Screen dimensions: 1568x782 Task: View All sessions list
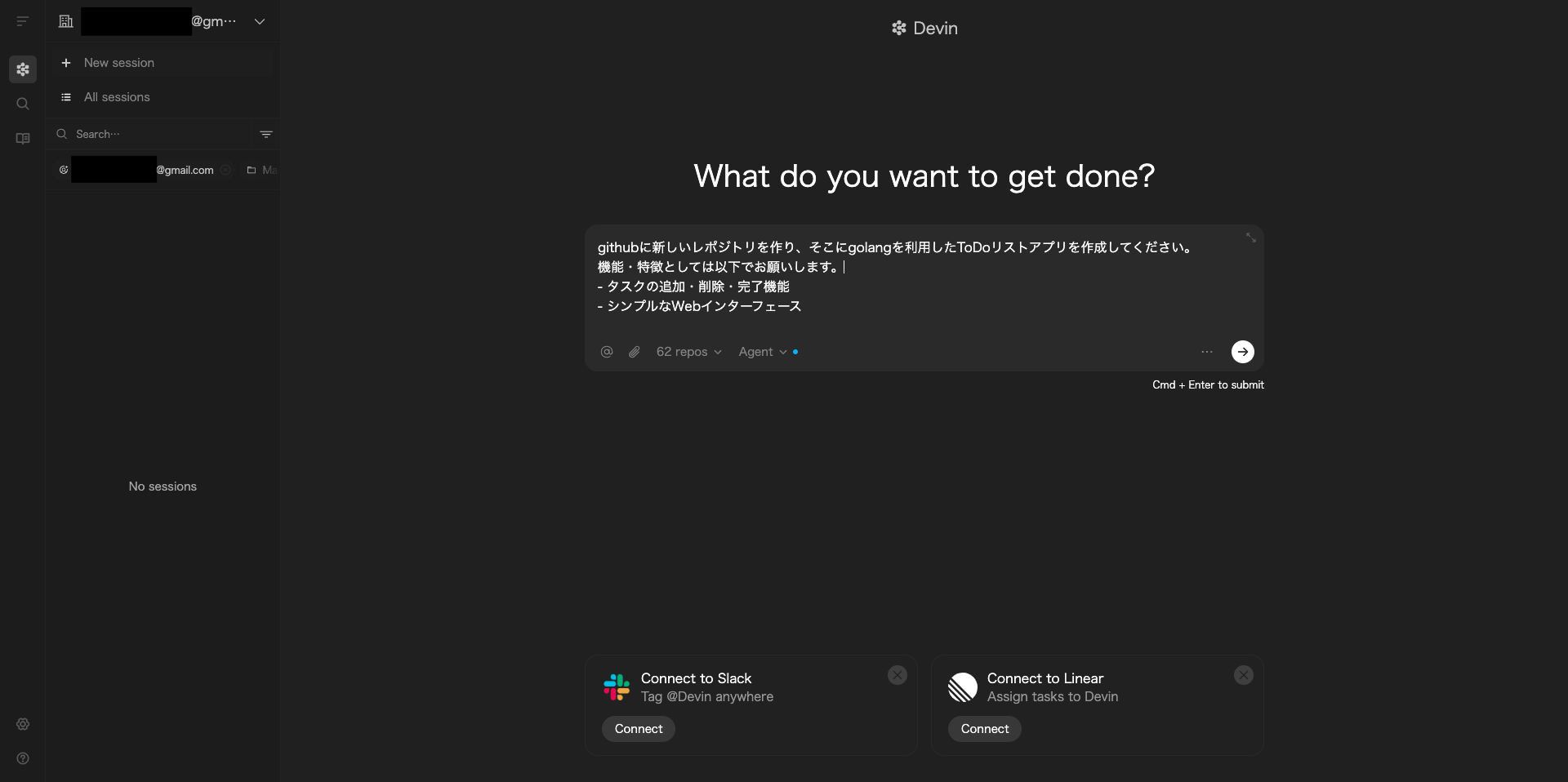117,97
